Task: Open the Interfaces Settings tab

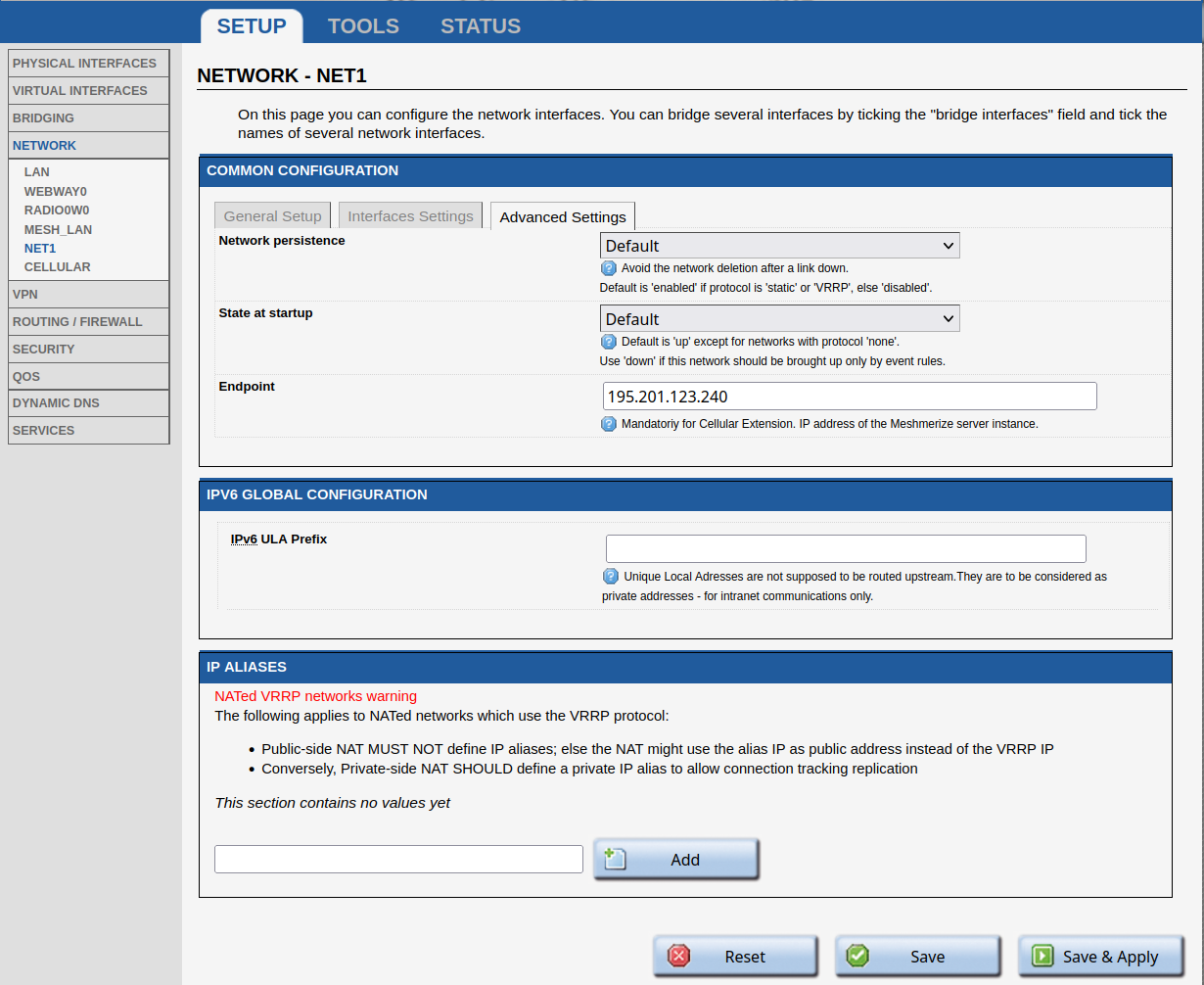Action: (410, 216)
